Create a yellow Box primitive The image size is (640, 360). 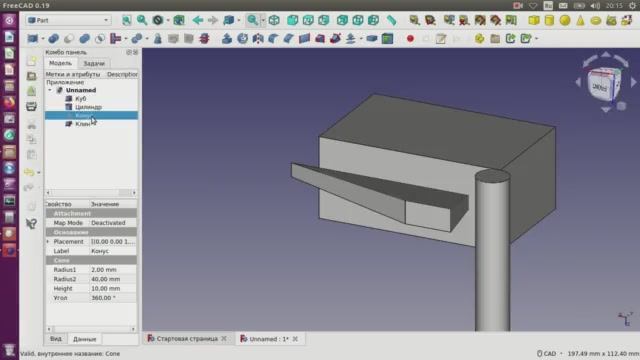(x=533, y=20)
